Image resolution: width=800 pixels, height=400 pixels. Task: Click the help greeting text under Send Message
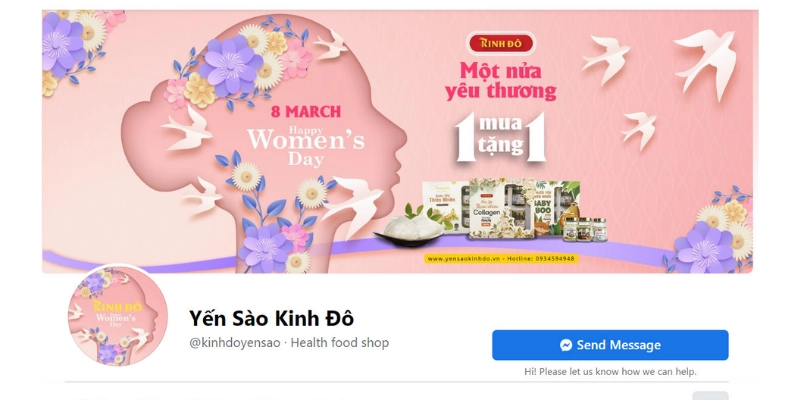pyautogui.click(x=610, y=371)
